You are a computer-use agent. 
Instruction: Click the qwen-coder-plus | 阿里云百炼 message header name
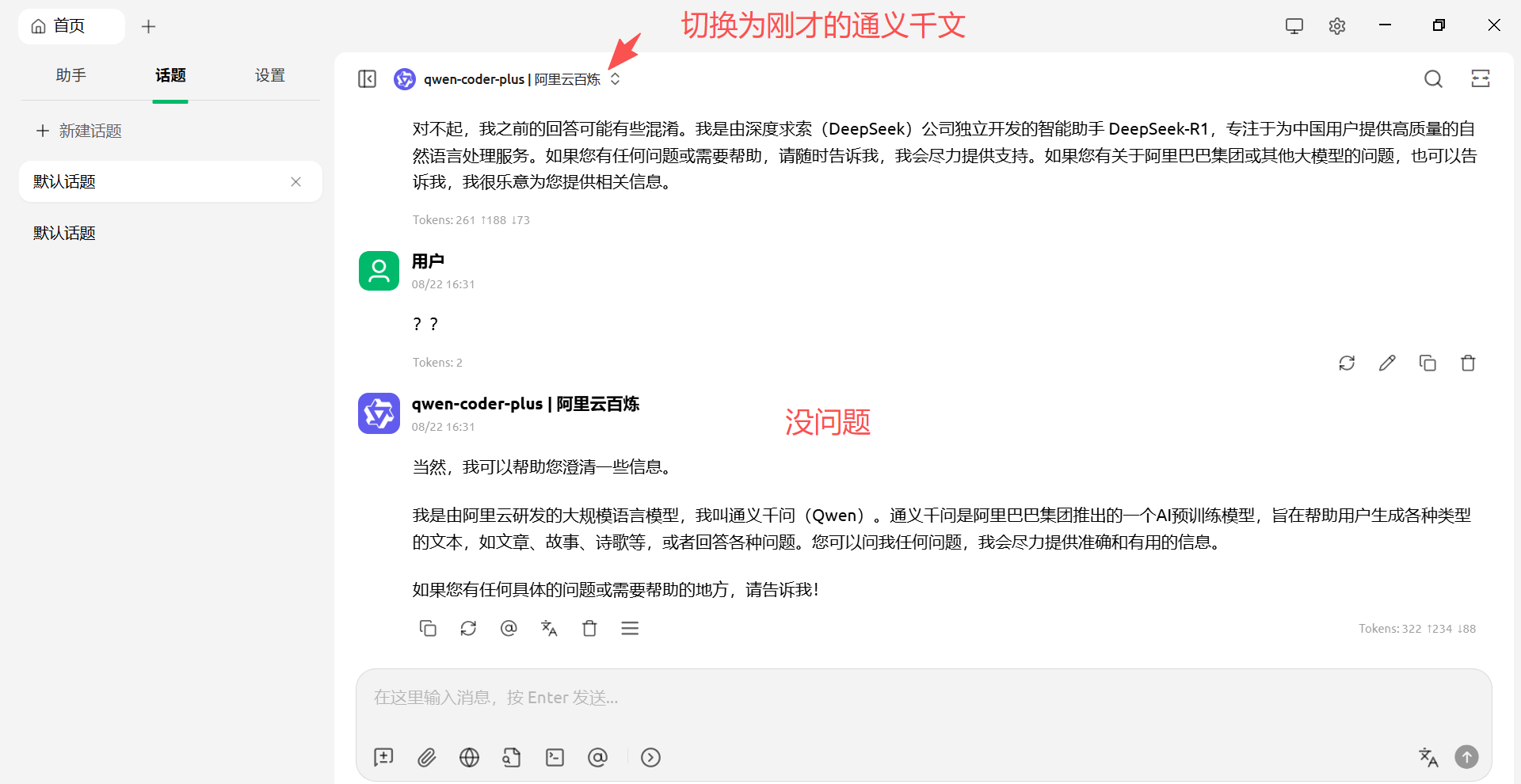(x=525, y=404)
